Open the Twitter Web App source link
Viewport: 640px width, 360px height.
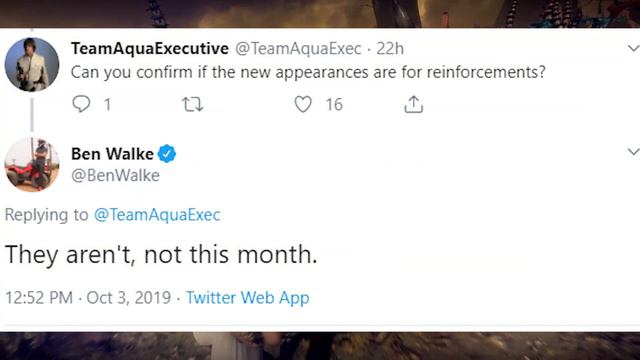[248, 298]
